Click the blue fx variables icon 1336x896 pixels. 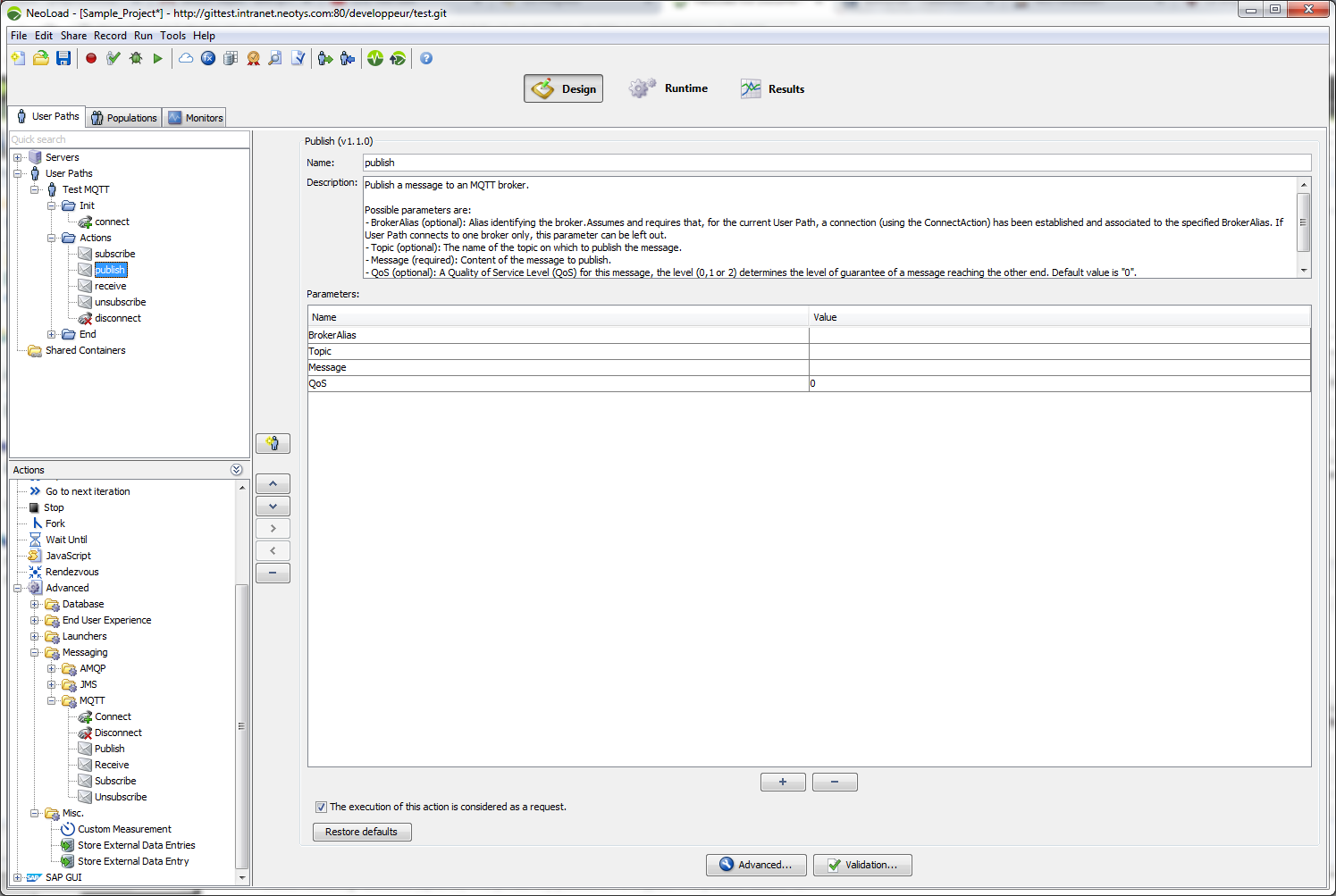pos(208,58)
